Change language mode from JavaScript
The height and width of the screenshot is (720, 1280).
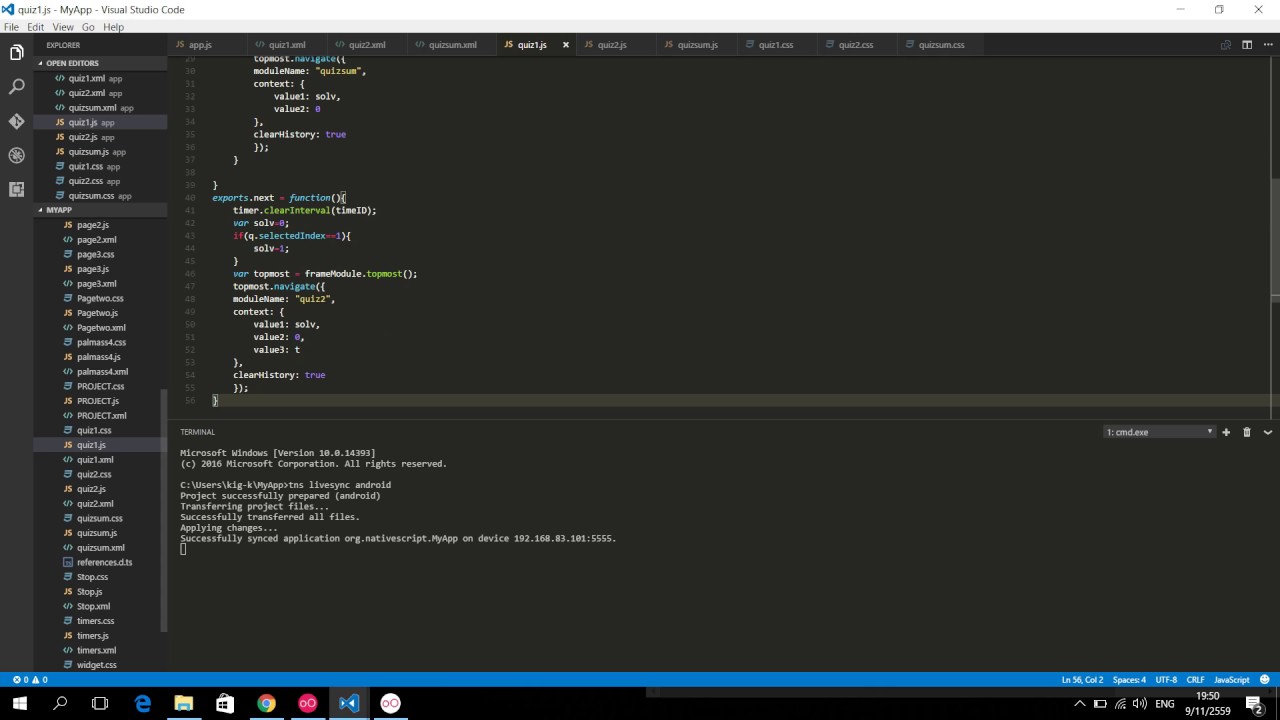click(1231, 680)
